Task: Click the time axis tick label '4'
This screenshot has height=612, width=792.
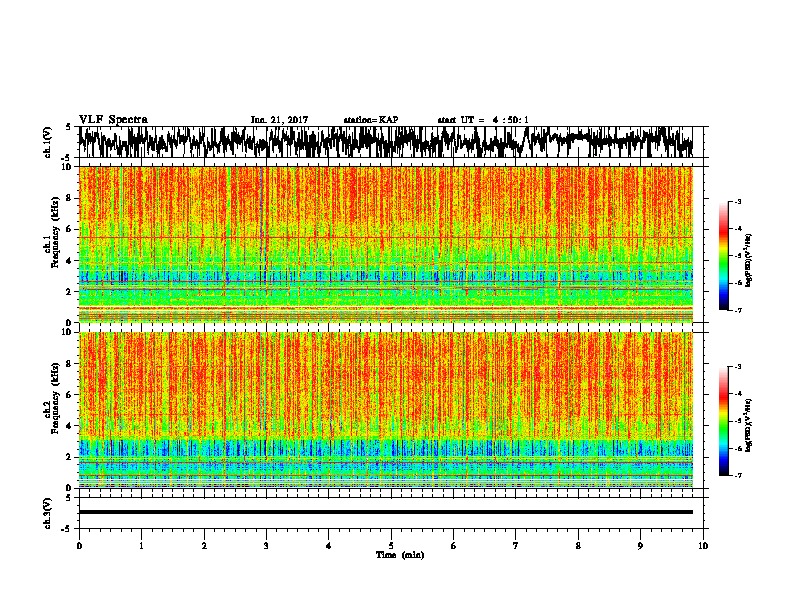Action: pyautogui.click(x=329, y=546)
